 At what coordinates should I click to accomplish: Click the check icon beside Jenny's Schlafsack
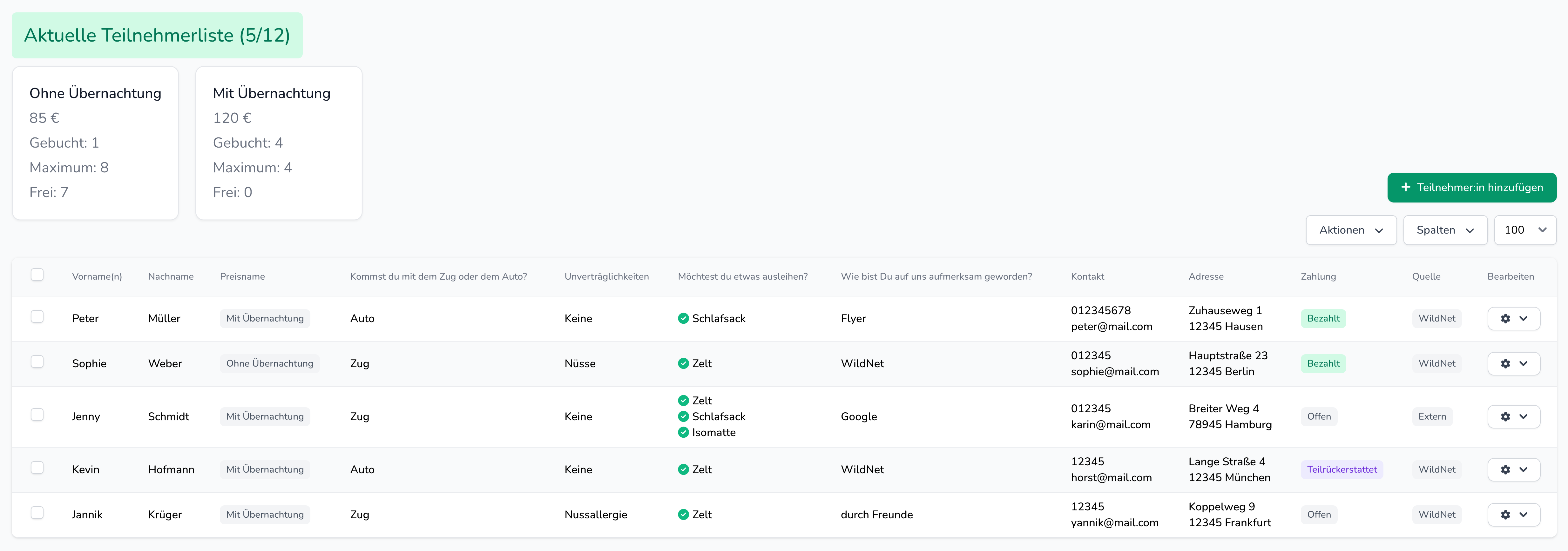point(683,417)
